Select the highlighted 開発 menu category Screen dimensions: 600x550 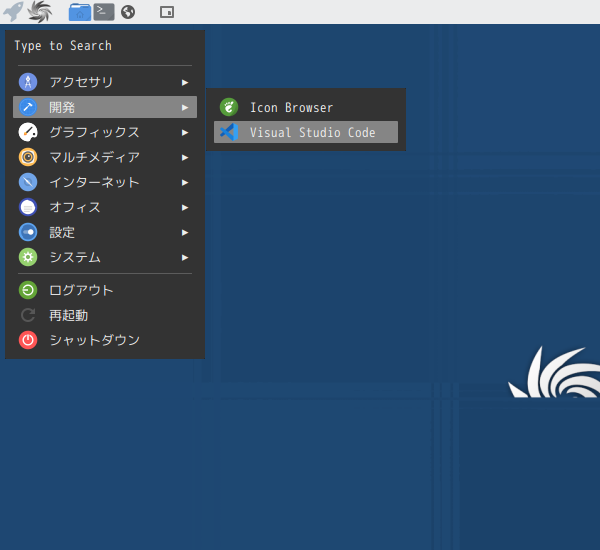point(62,107)
